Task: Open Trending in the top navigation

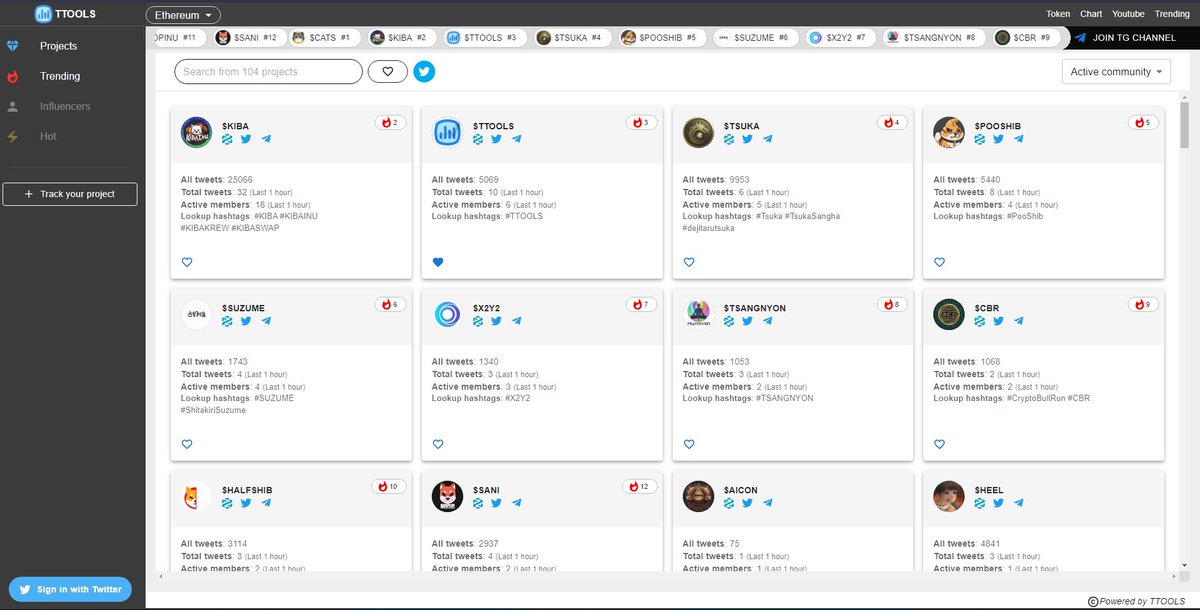Action: click(x=1172, y=14)
